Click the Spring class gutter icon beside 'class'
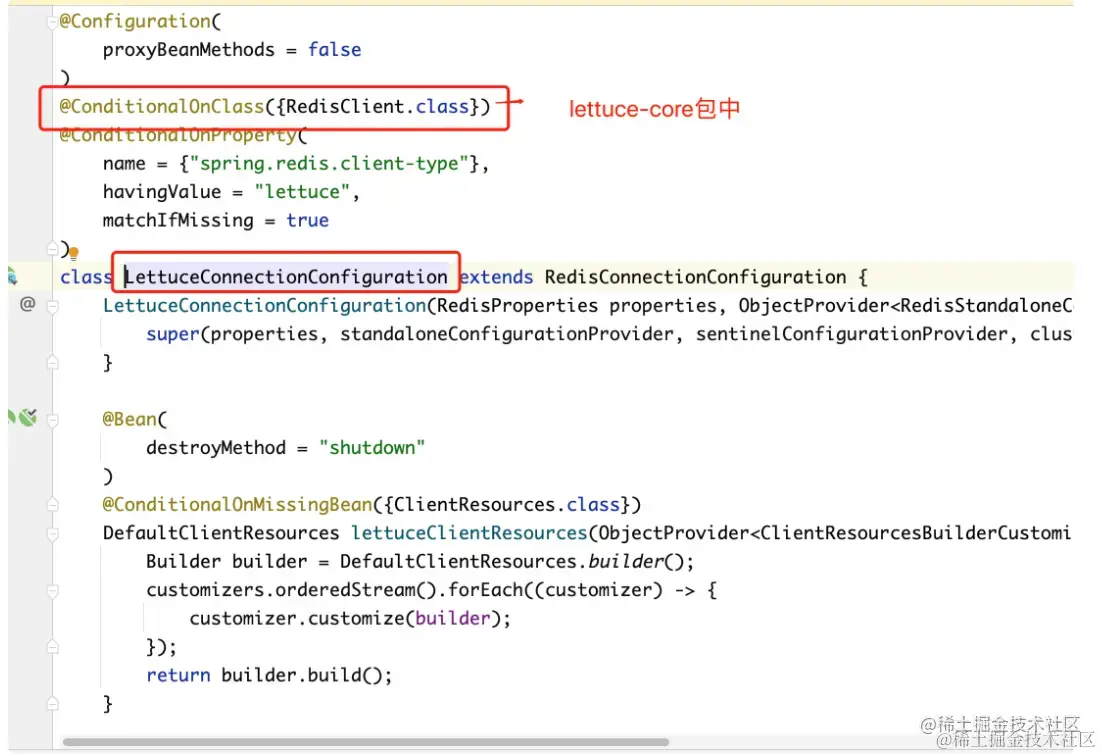The height and width of the screenshot is (756, 1102). tap(12, 276)
